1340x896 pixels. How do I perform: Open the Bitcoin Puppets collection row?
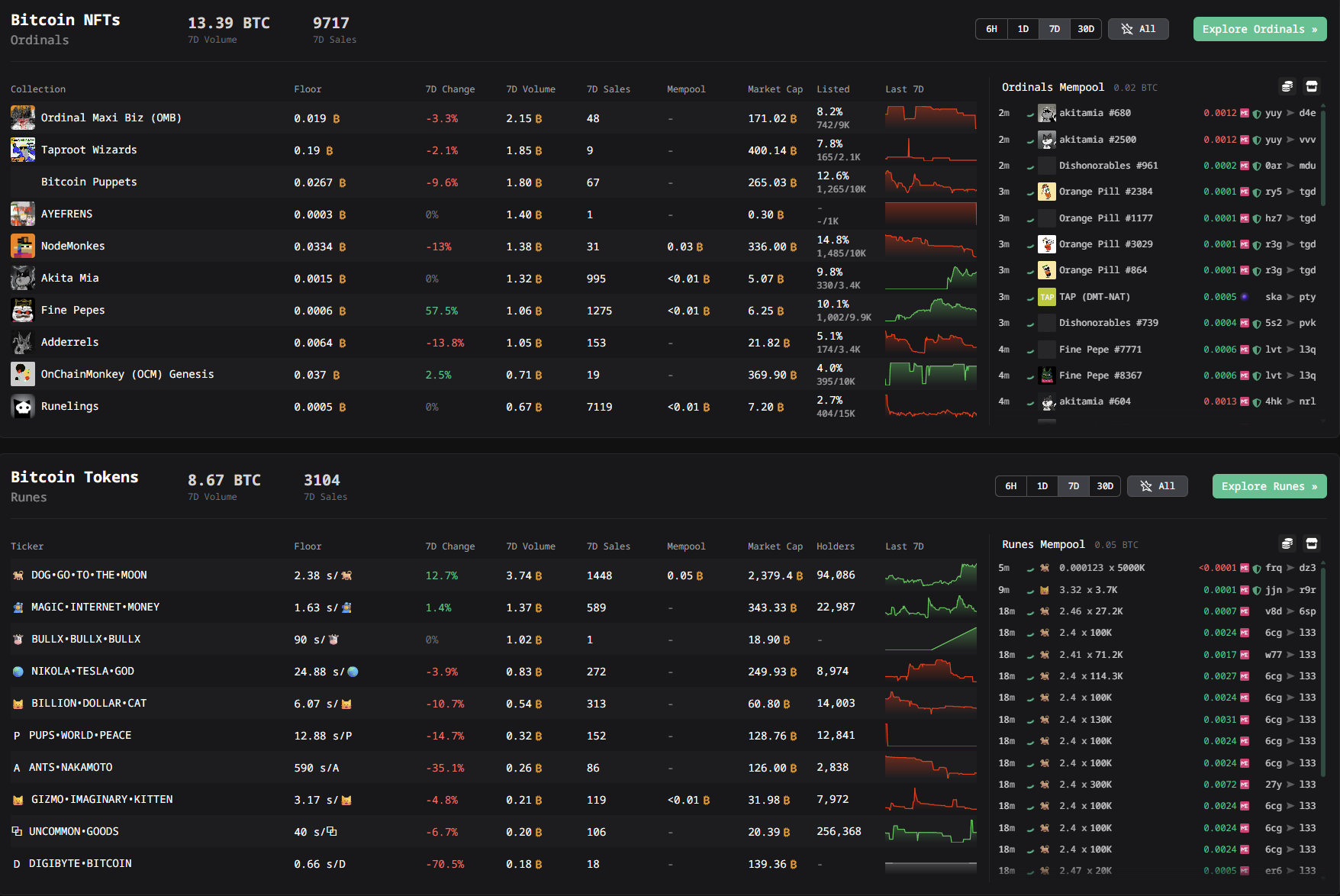(494, 182)
